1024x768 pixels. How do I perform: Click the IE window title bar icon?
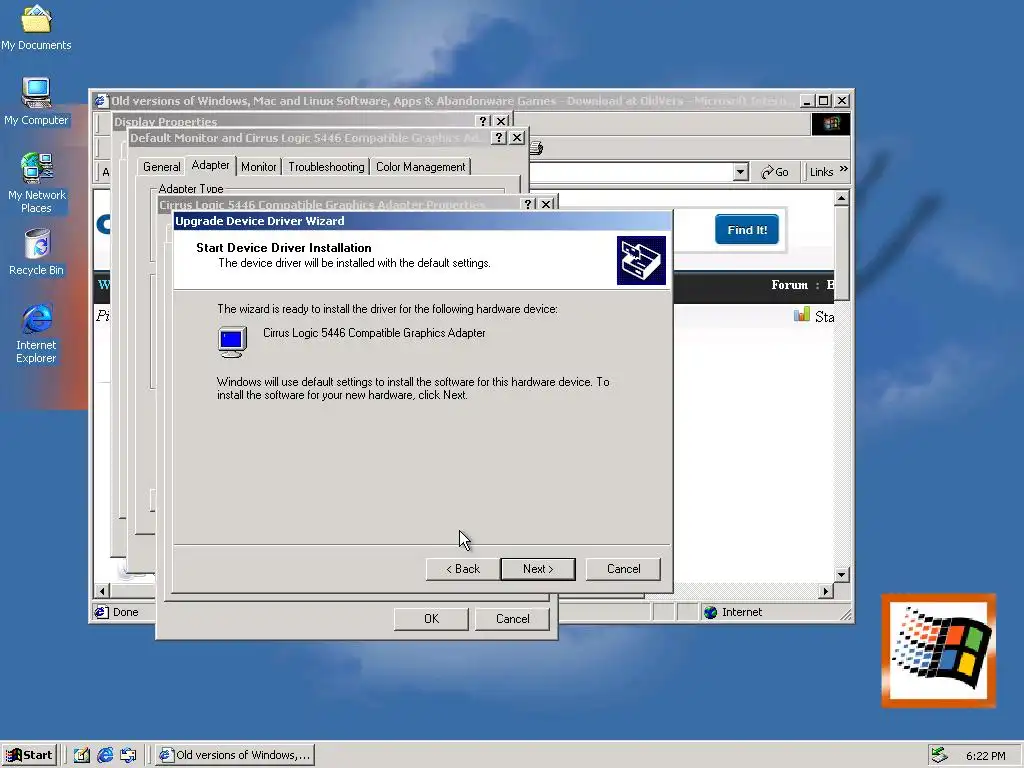[x=101, y=101]
